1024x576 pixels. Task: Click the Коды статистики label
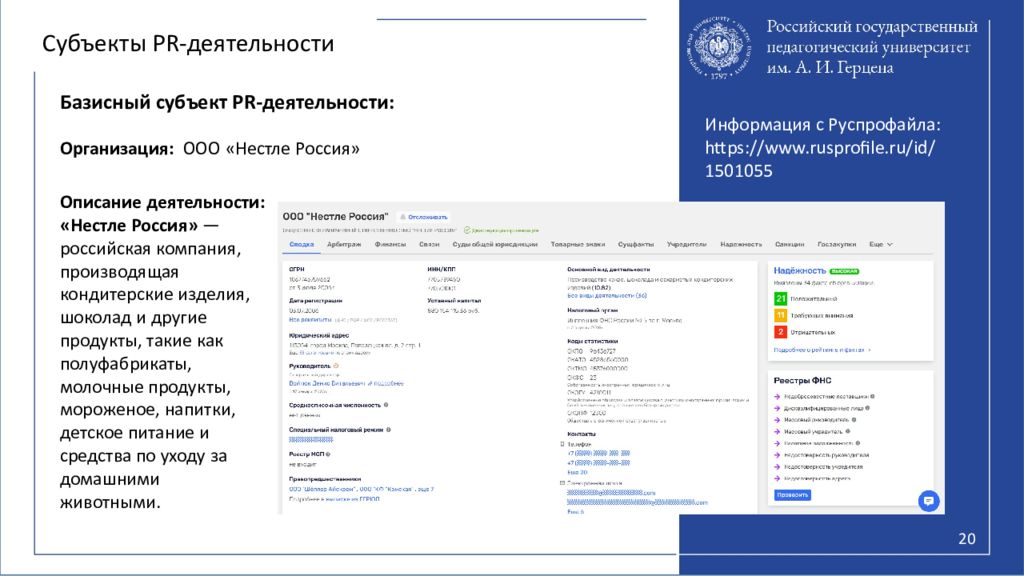coord(592,342)
